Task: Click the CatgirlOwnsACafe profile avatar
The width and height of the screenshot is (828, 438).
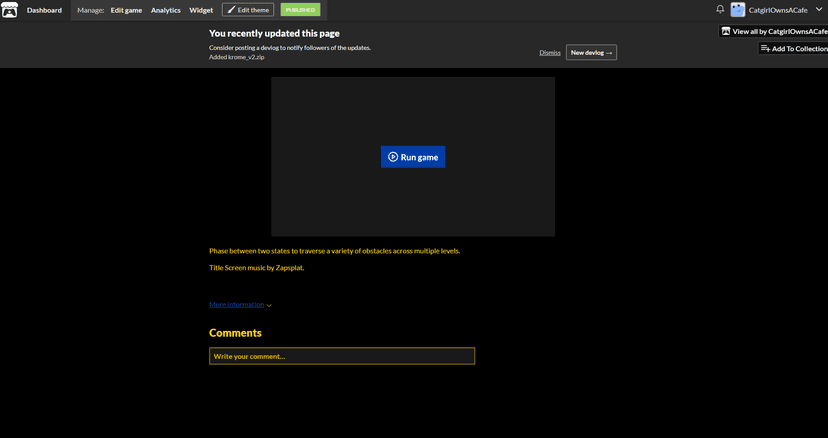Action: (738, 10)
